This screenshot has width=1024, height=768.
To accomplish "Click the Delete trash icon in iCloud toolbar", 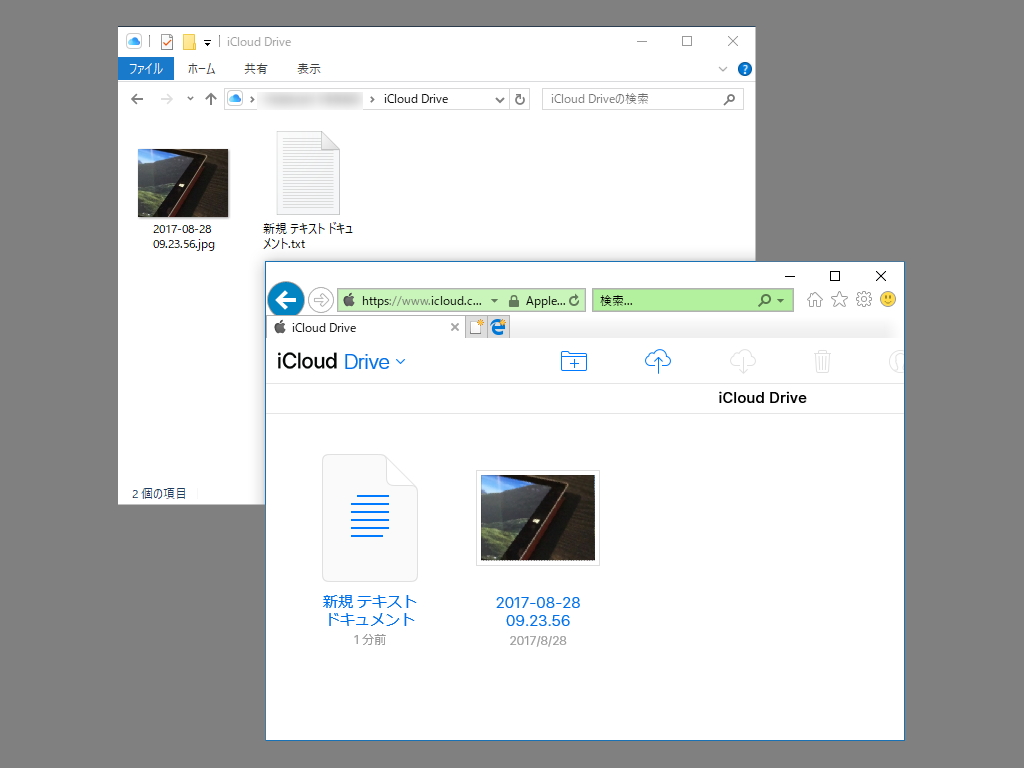I will tap(822, 361).
